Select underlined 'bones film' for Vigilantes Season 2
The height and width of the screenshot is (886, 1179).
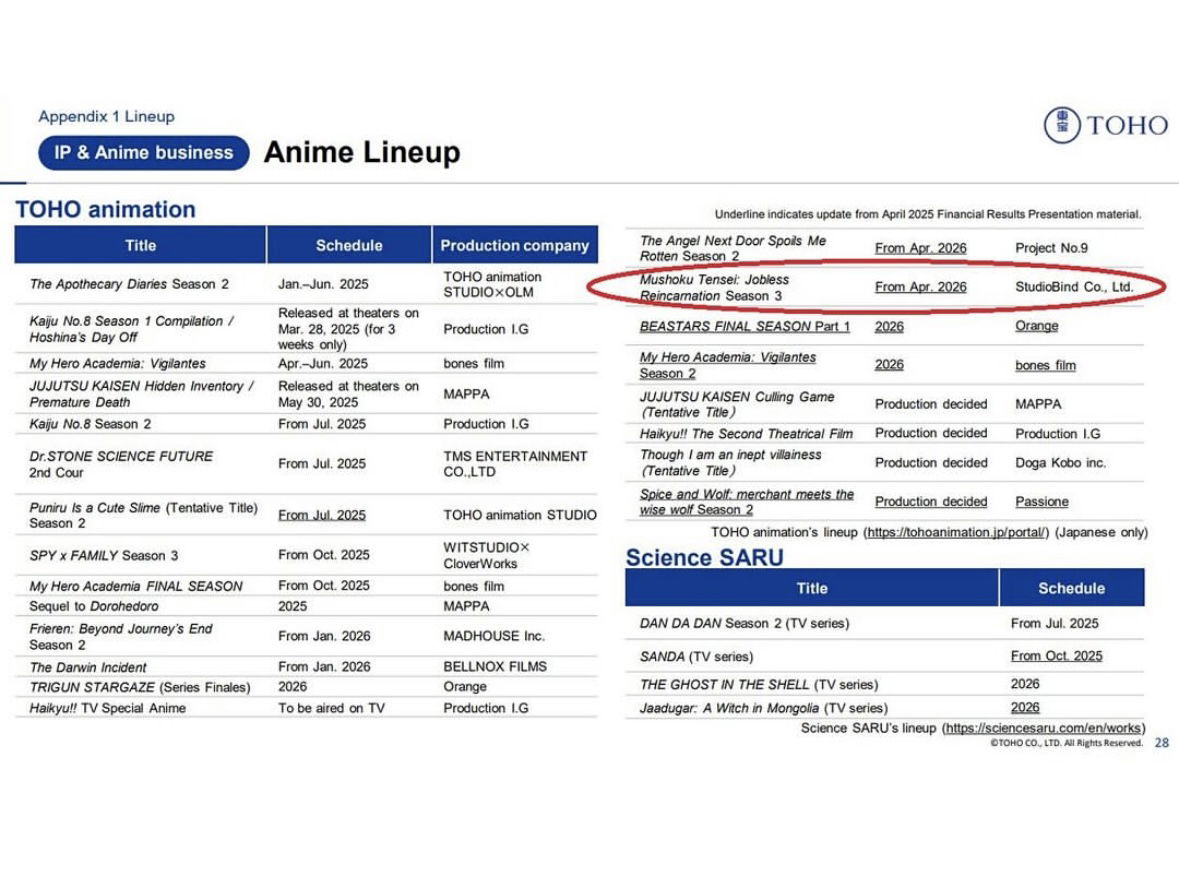tap(1045, 366)
